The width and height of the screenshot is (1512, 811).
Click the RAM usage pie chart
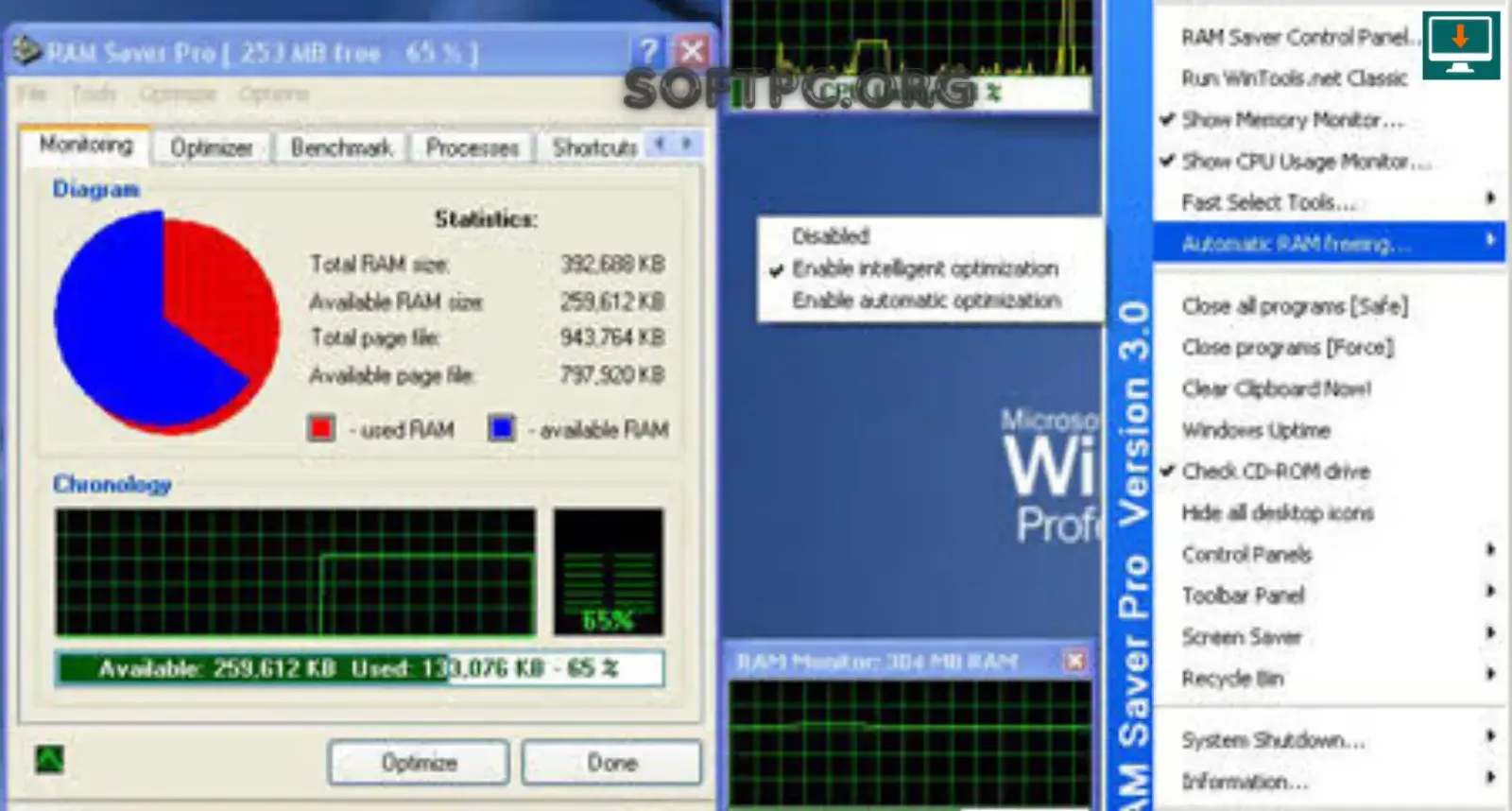pos(166,322)
